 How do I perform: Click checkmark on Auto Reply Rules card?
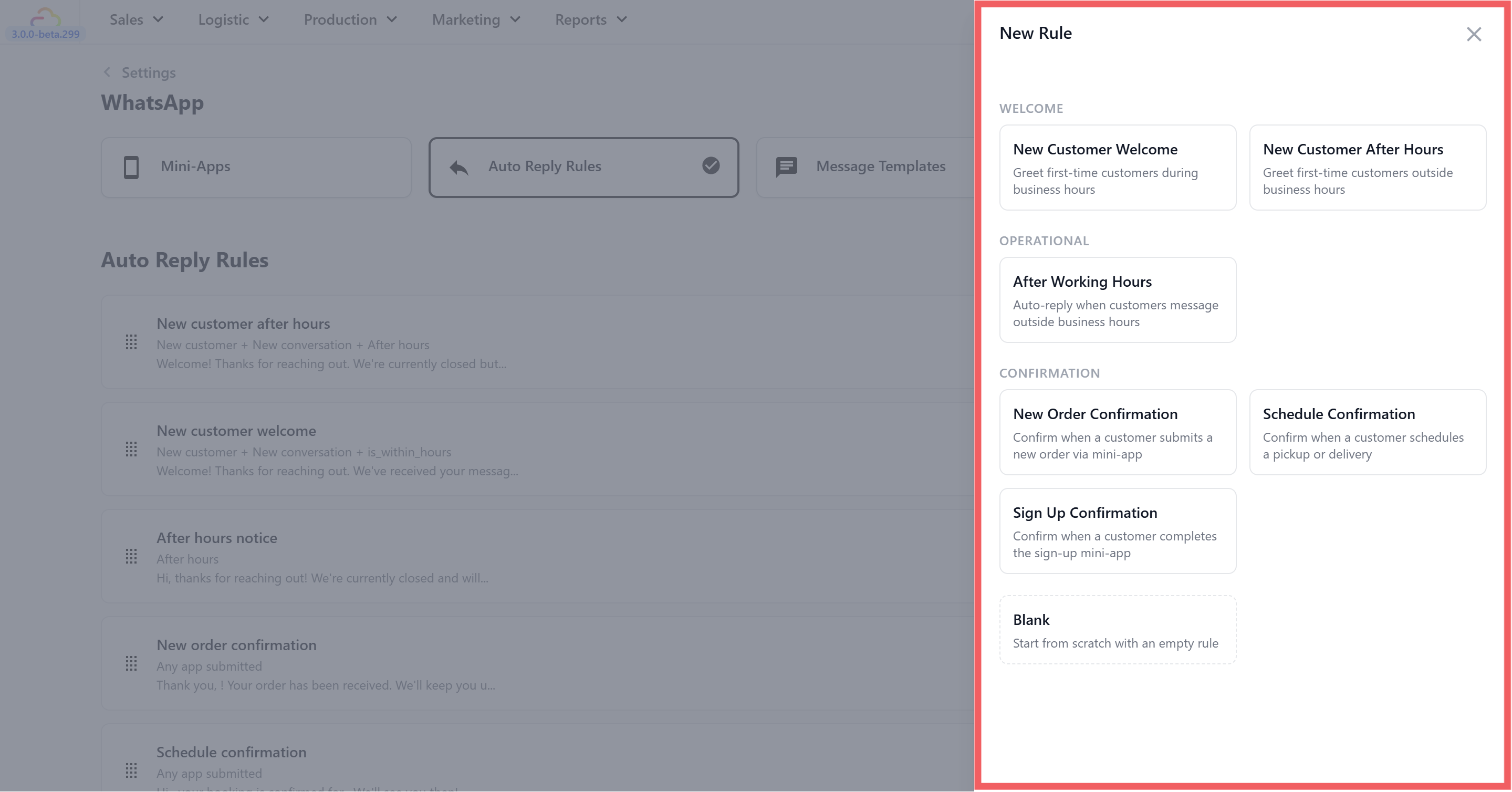[x=710, y=166]
